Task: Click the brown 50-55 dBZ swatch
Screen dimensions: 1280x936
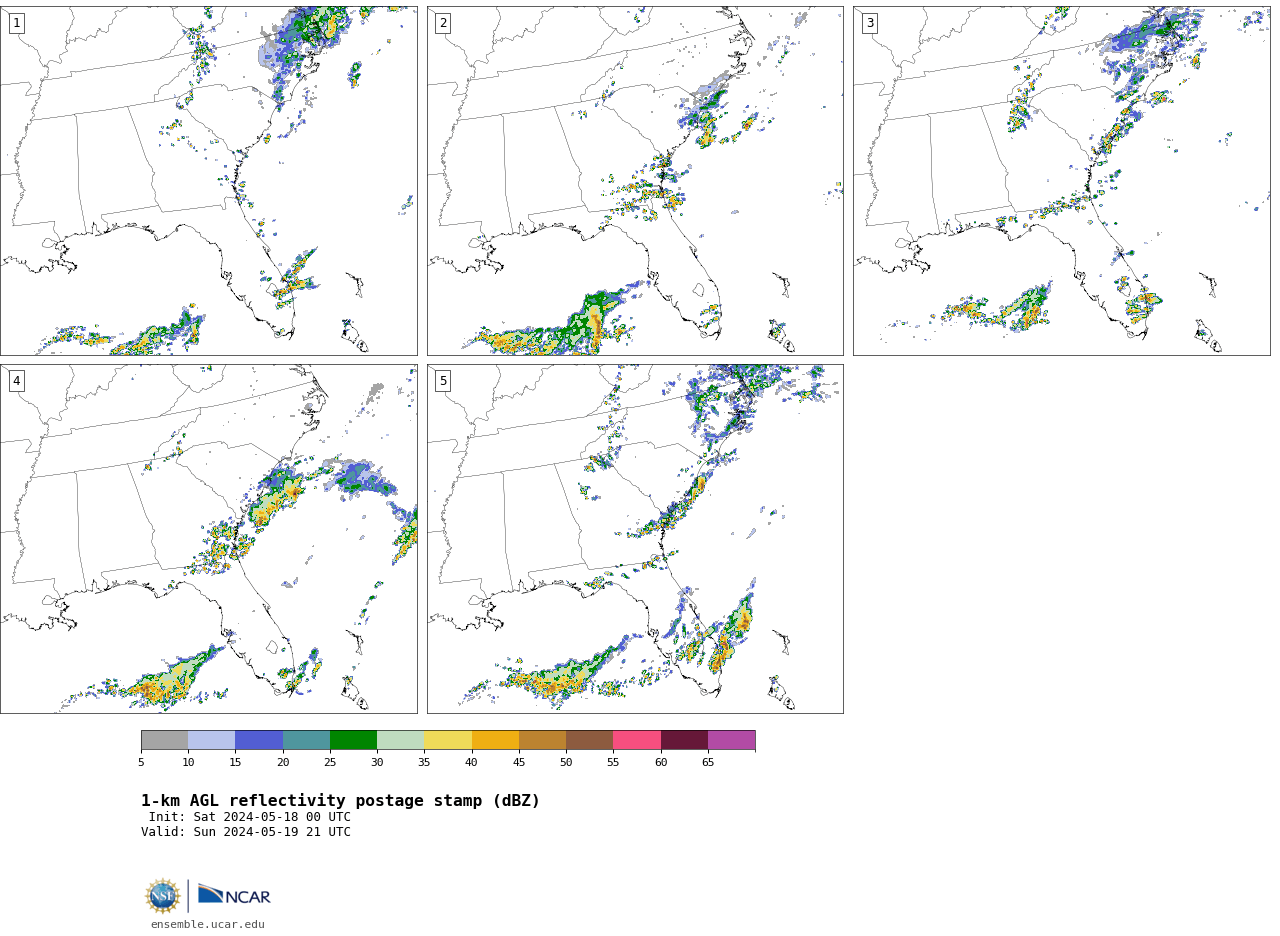Action: coord(590,740)
